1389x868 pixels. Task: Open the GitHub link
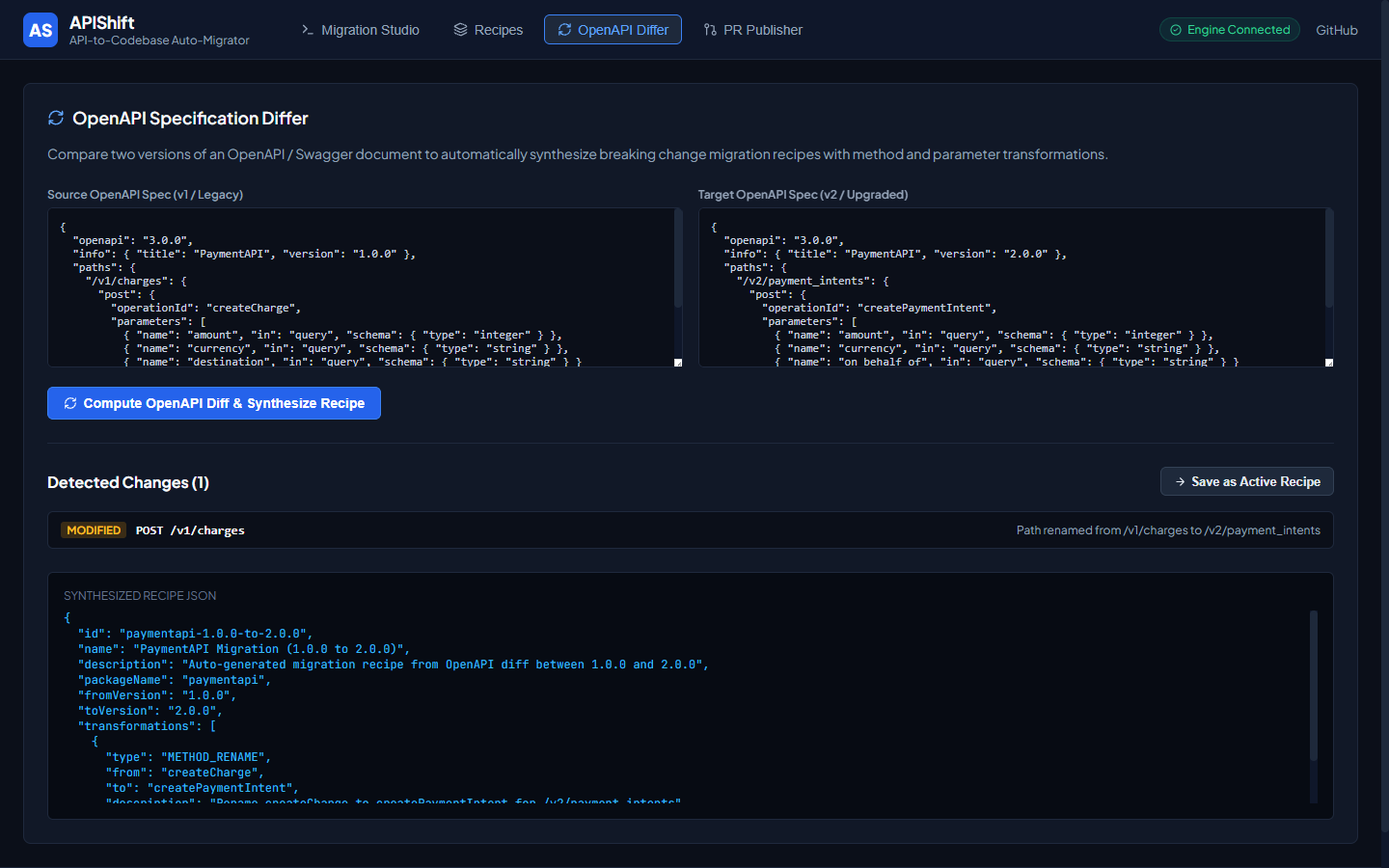(x=1336, y=30)
